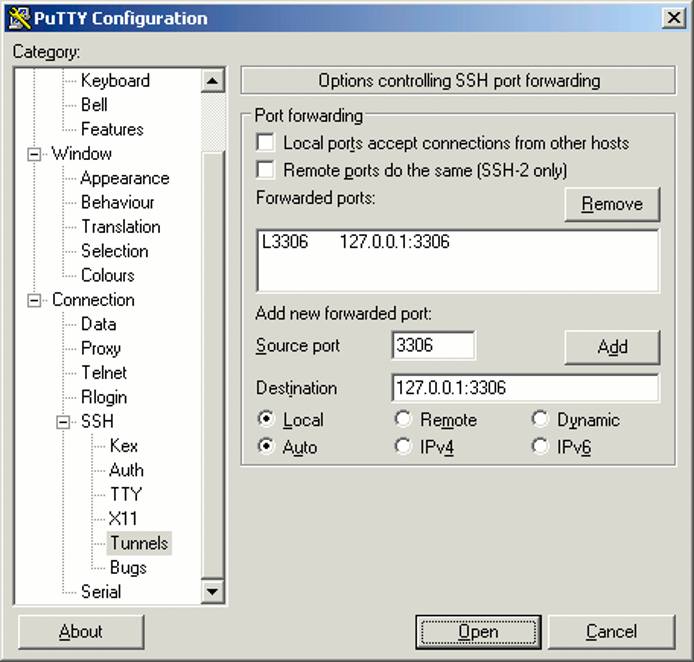This screenshot has height=662, width=694.
Task: Click the Destination input field
Action: 525,388
